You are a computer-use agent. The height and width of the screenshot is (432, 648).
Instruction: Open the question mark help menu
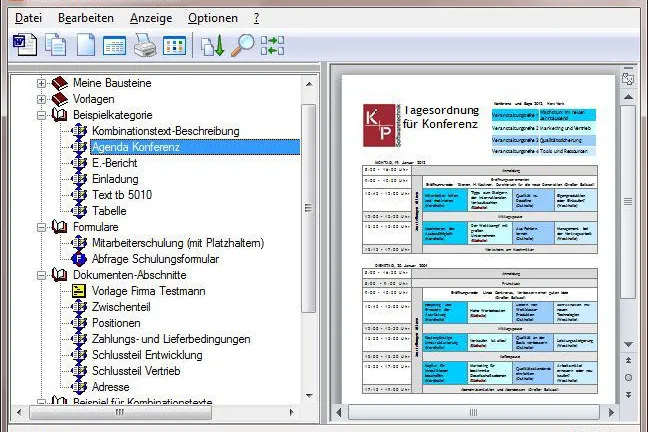pyautogui.click(x=256, y=18)
